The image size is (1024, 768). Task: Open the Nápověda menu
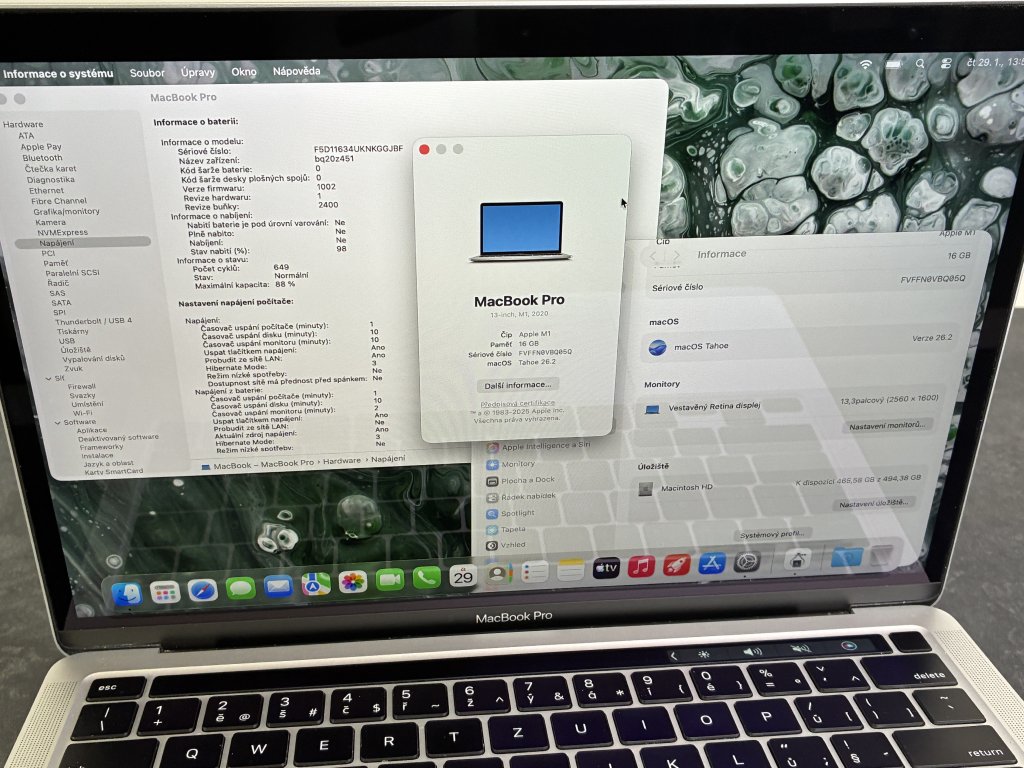(296, 71)
